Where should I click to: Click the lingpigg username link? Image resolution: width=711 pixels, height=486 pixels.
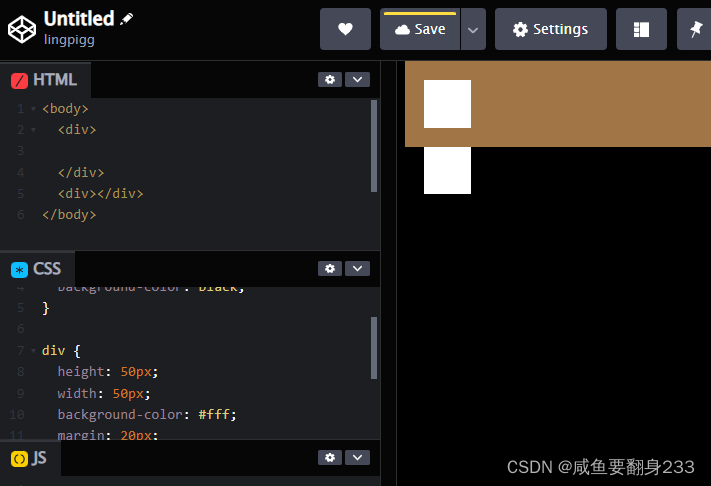click(x=69, y=39)
